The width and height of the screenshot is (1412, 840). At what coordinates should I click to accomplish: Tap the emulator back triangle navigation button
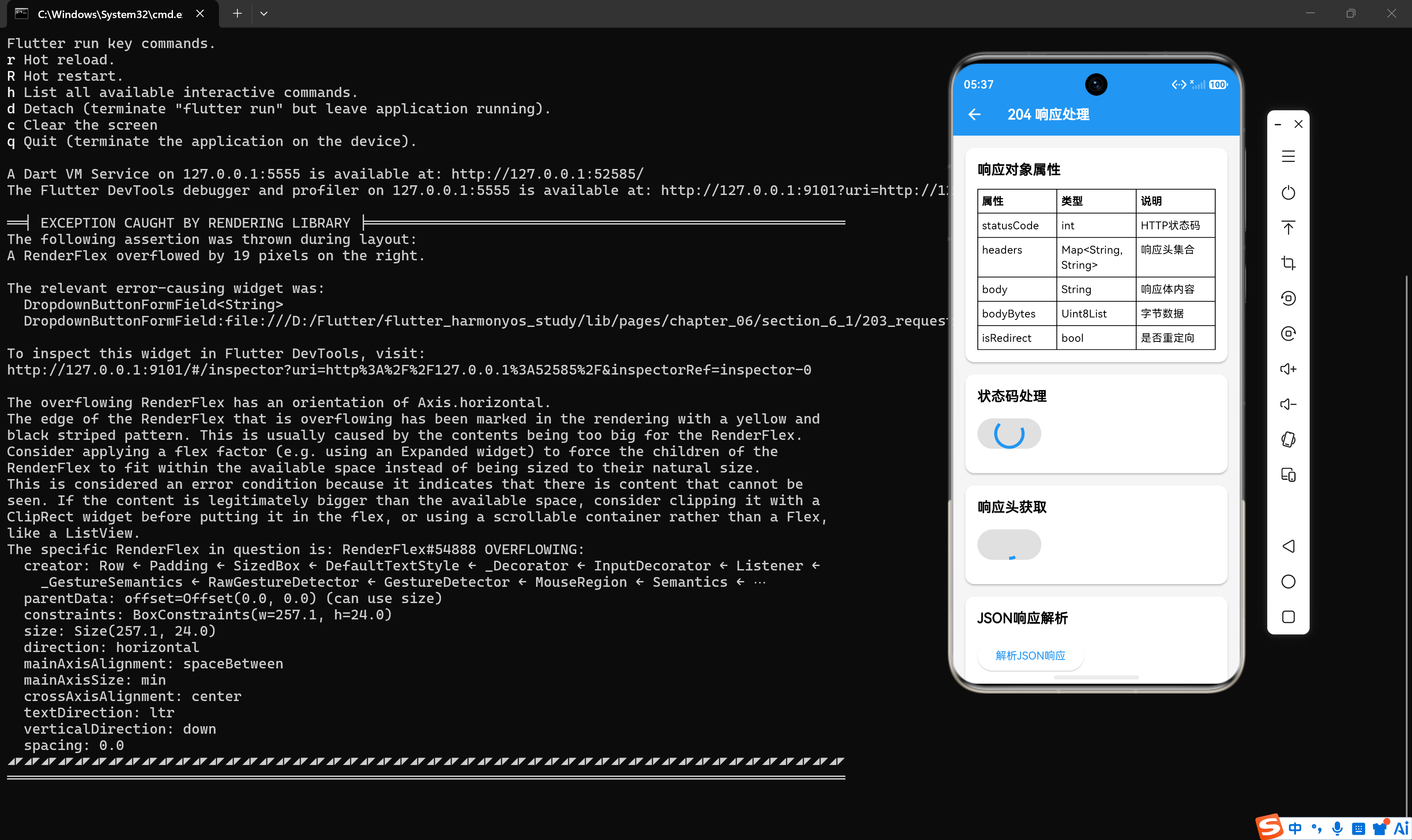[x=1288, y=546]
